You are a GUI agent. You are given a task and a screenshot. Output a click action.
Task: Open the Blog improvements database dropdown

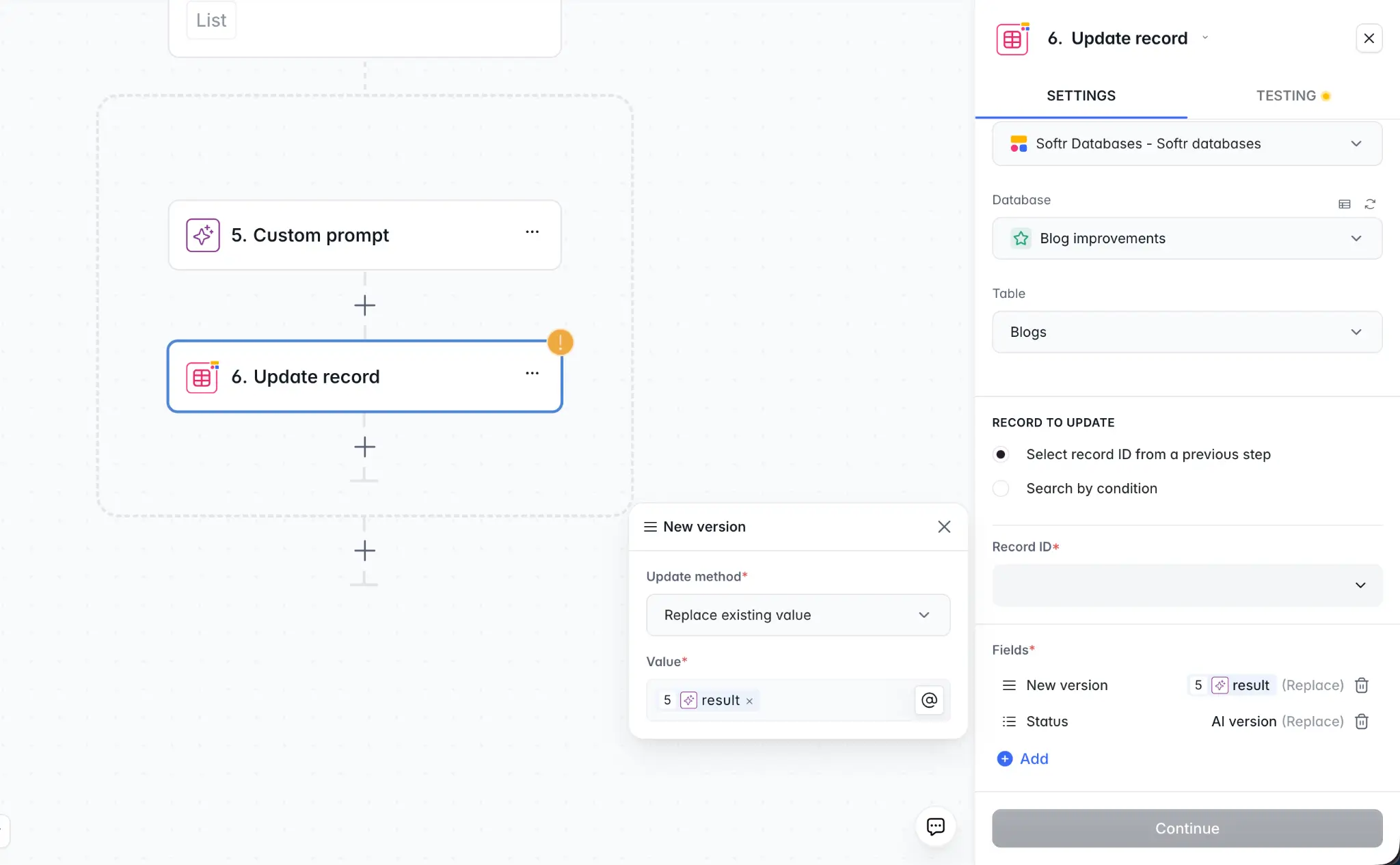point(1187,238)
